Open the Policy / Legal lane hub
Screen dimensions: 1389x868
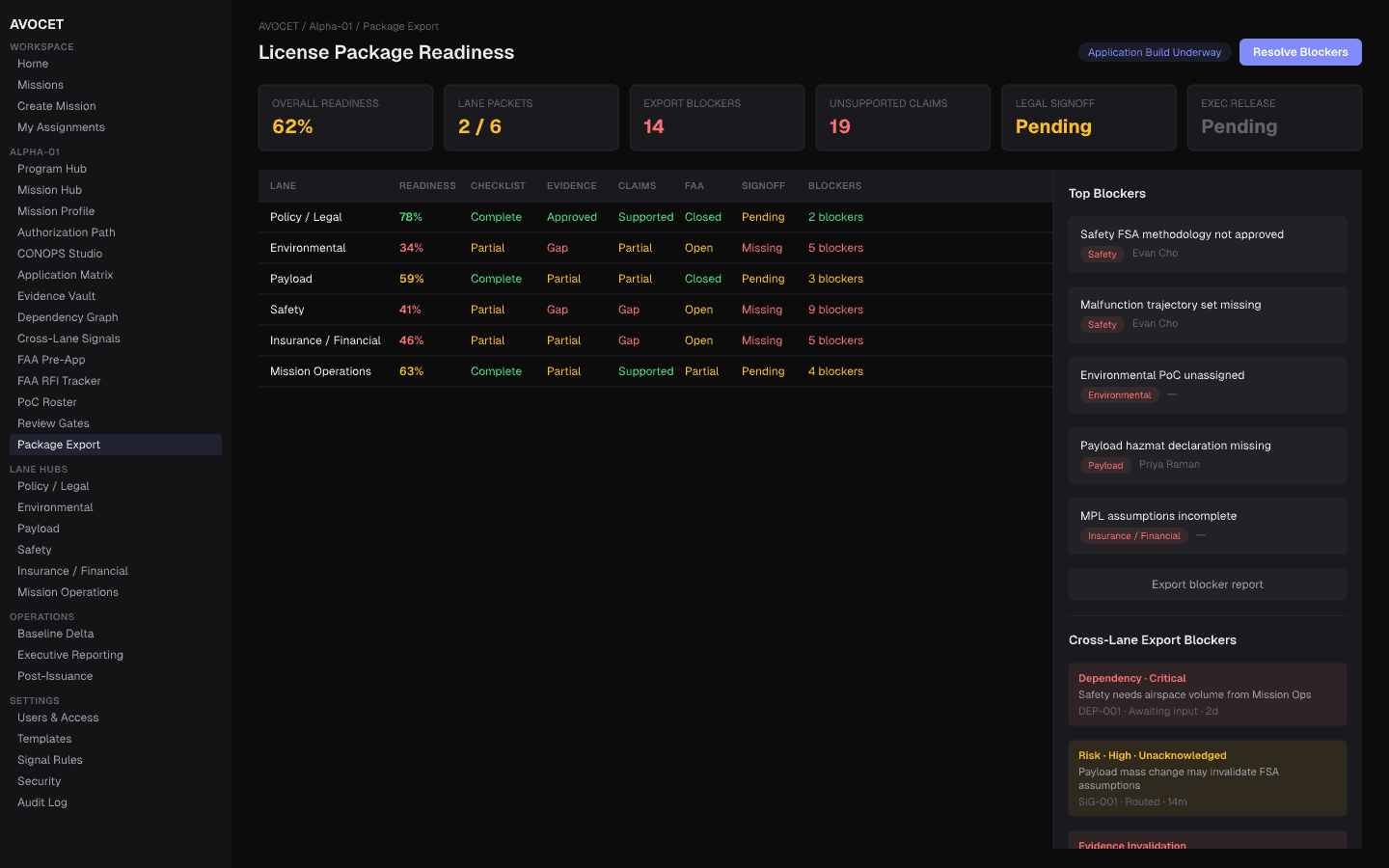[116, 486]
